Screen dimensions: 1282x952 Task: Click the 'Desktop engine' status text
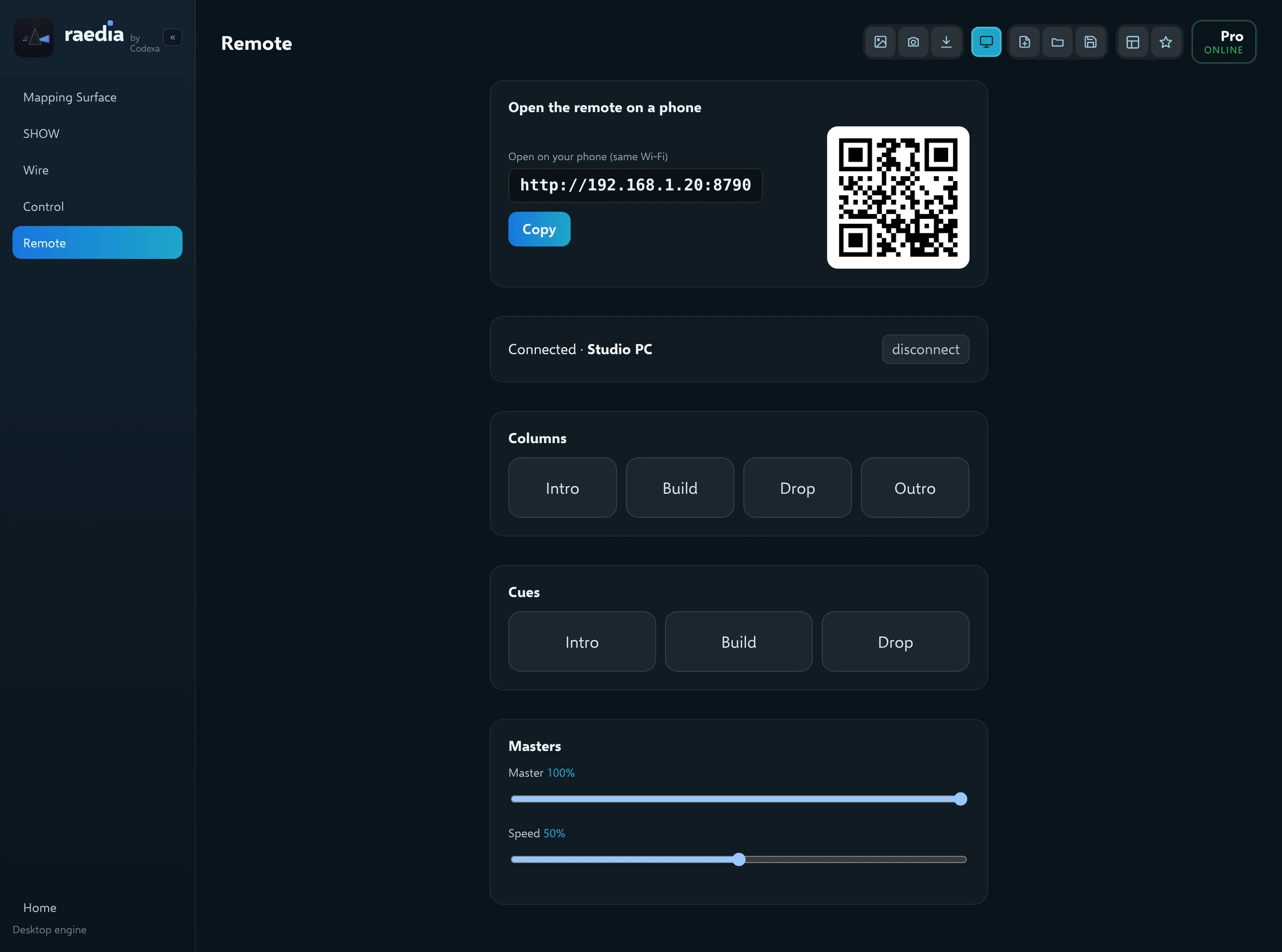tap(50, 930)
